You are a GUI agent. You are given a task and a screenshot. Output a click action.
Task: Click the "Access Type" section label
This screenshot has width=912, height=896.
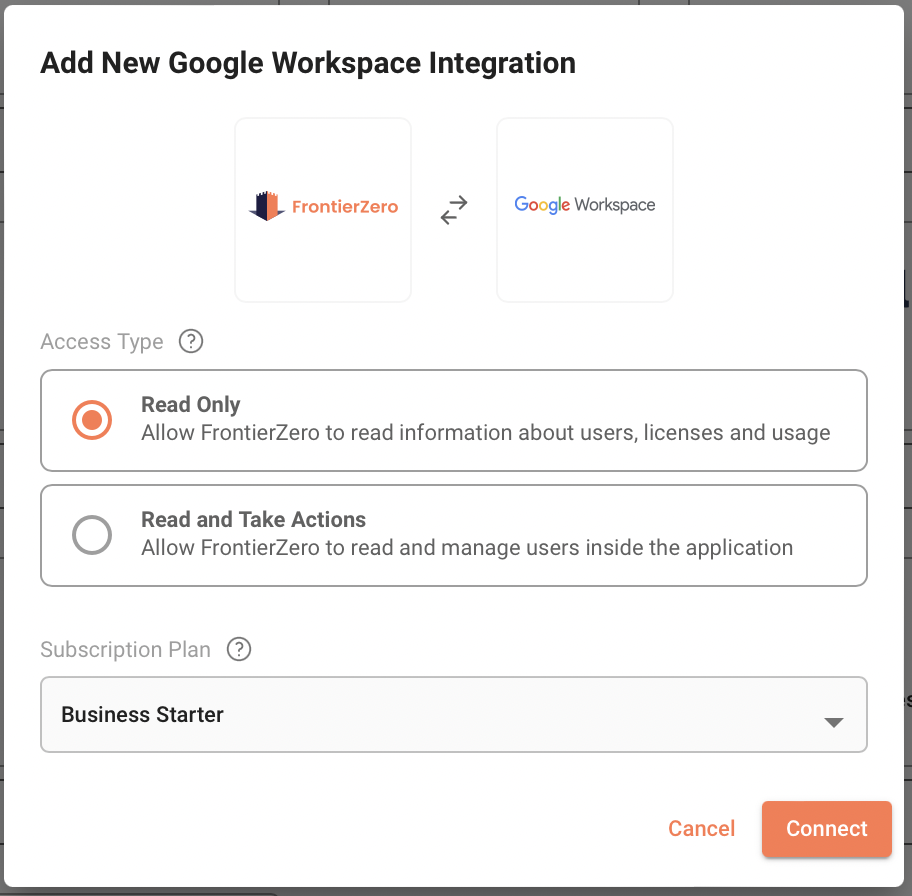point(101,342)
